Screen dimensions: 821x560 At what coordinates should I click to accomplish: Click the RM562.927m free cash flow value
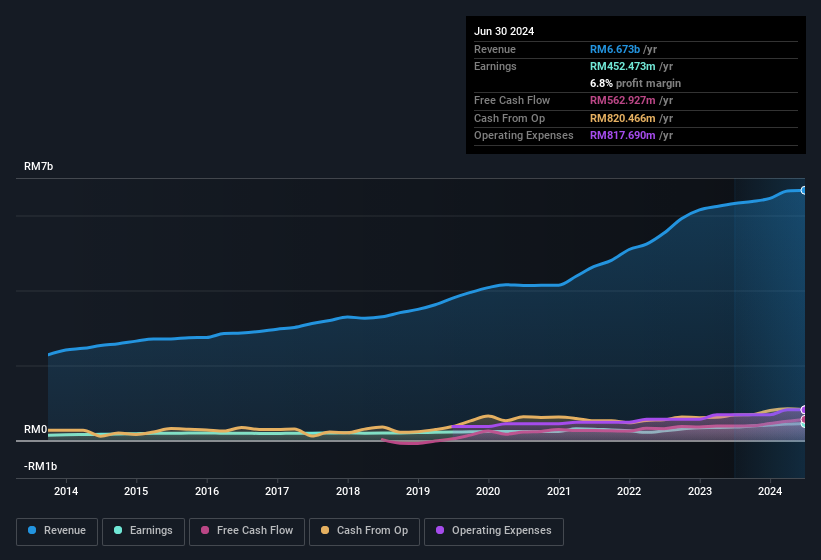[623, 100]
